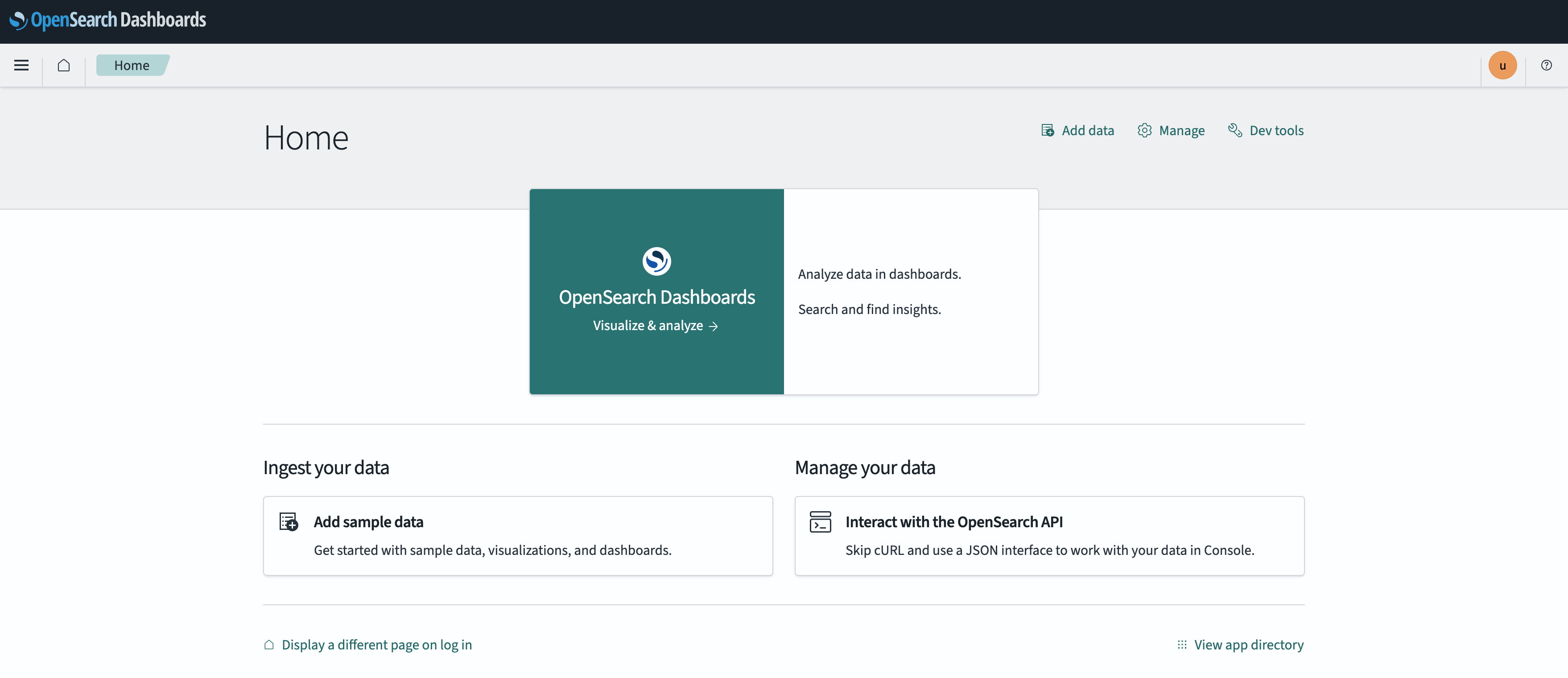Click the Manage your data heading

click(865, 467)
